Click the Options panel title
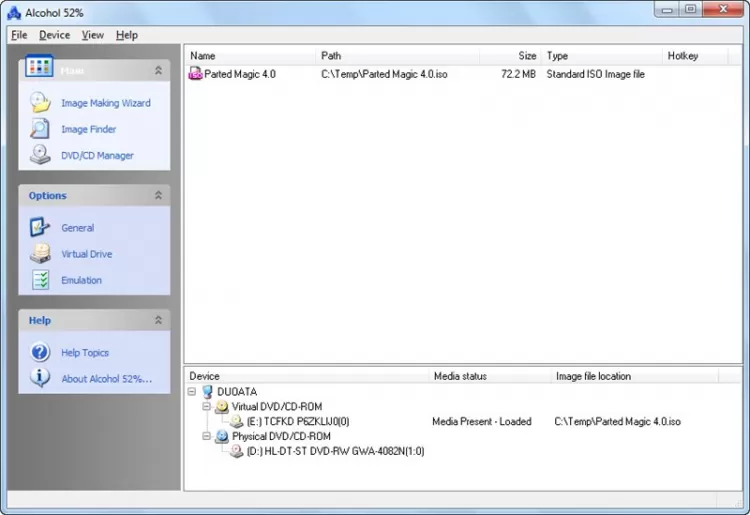Viewport: 750px width, 515px height. tap(47, 196)
